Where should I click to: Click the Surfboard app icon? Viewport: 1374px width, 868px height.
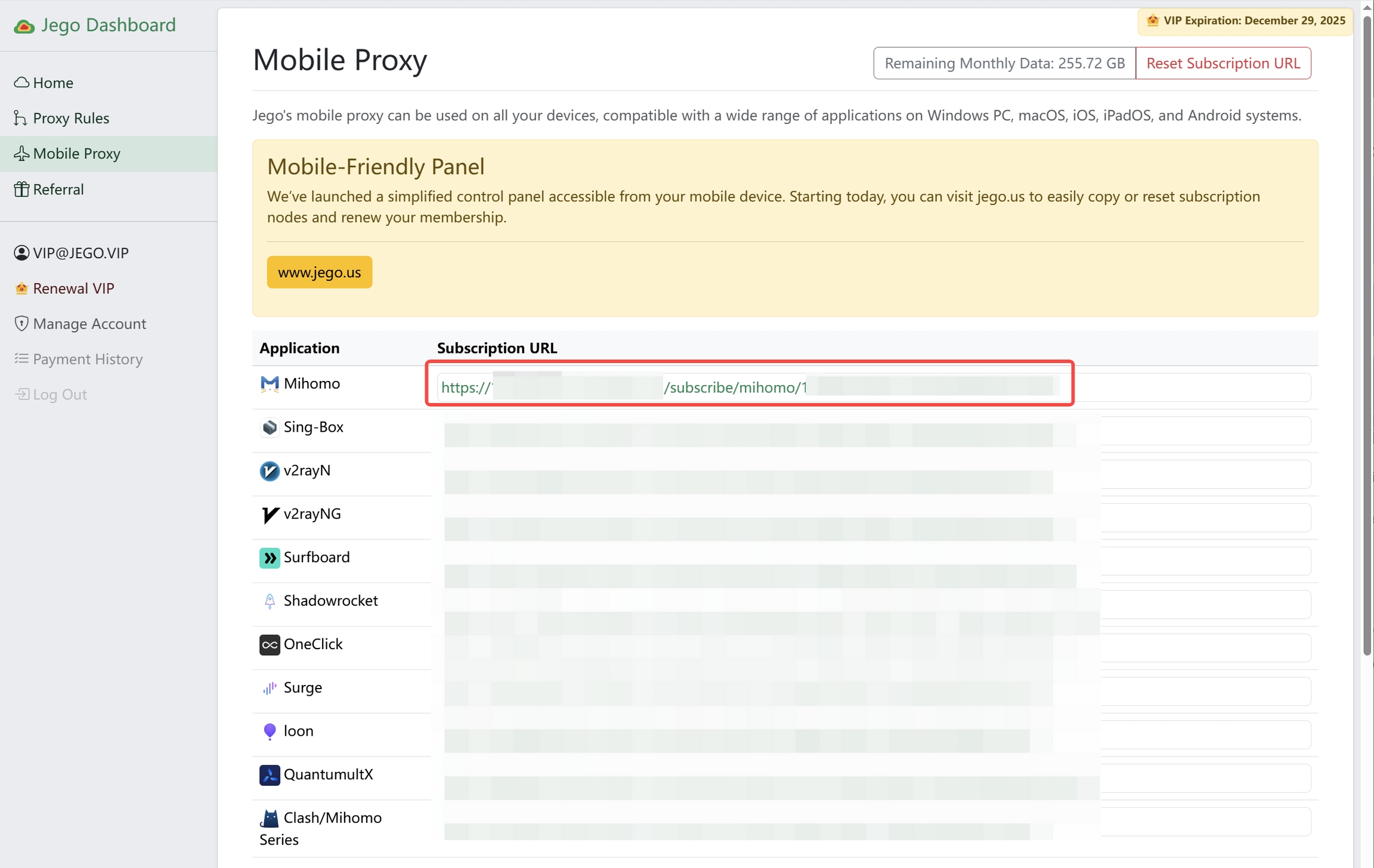point(270,558)
